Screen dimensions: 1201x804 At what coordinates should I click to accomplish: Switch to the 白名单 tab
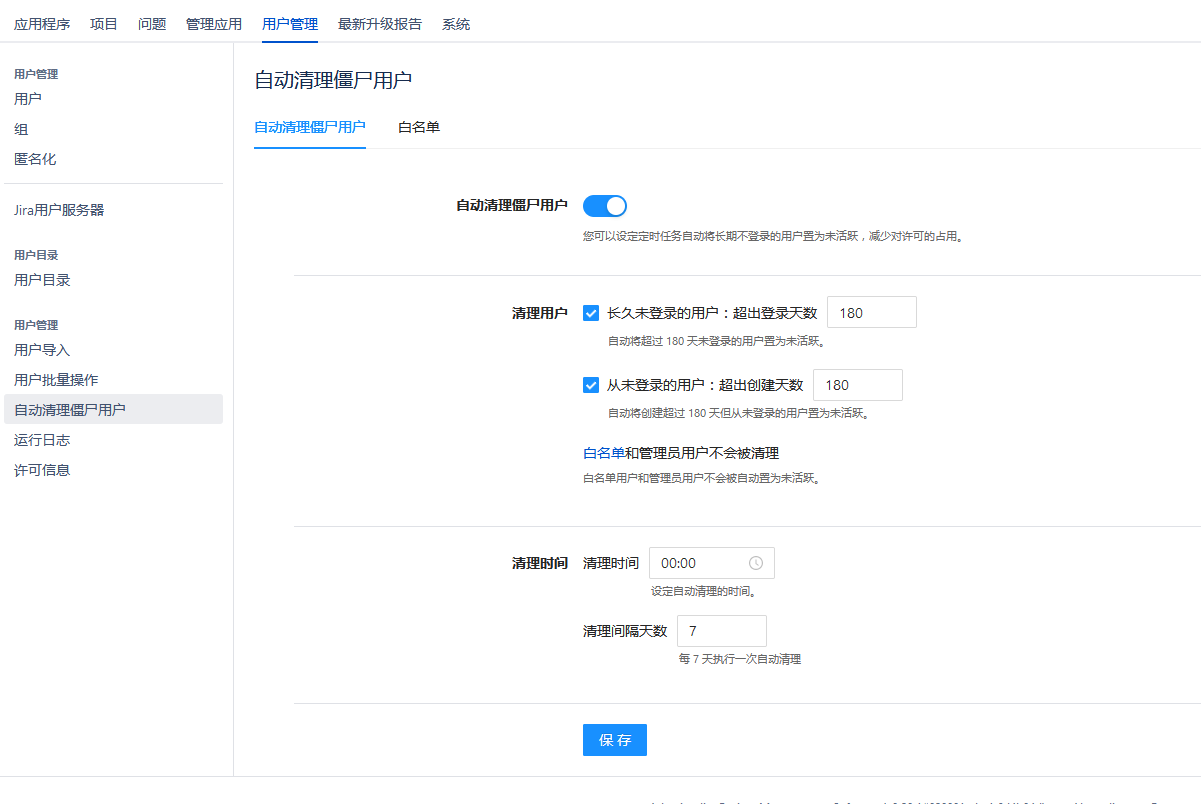tap(419, 127)
